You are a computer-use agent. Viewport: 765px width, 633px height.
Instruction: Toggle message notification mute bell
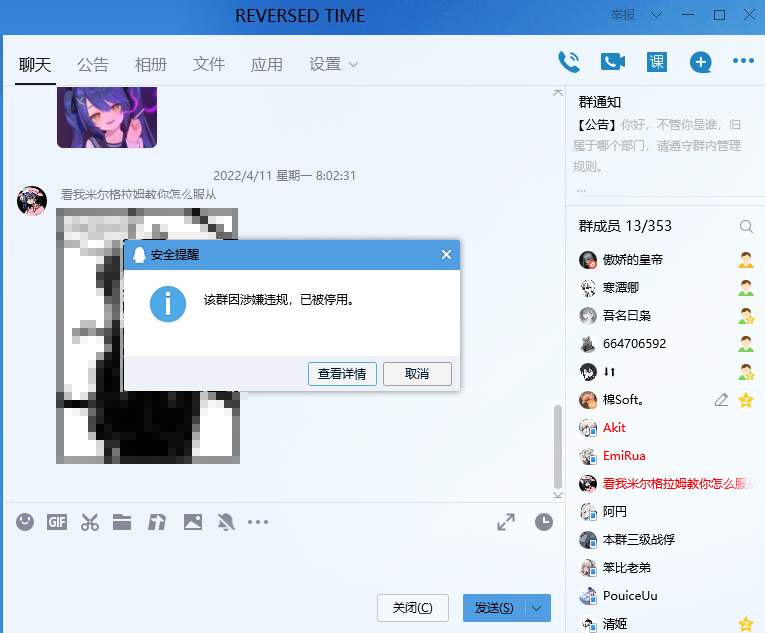tap(226, 522)
